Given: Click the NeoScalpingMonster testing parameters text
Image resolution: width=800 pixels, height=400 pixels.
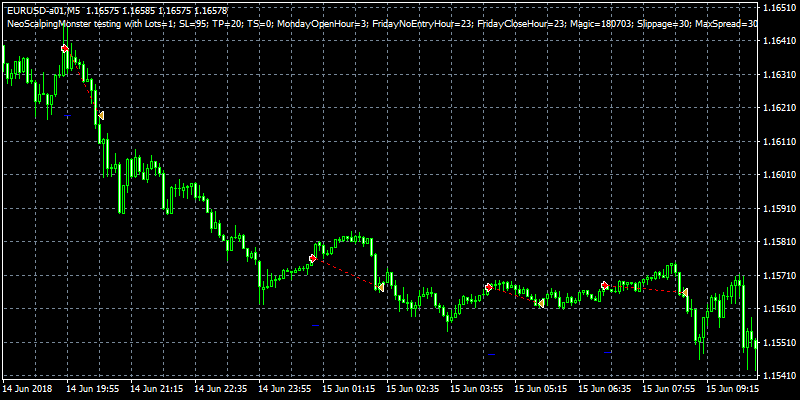Looking at the screenshot, I should pos(382,23).
